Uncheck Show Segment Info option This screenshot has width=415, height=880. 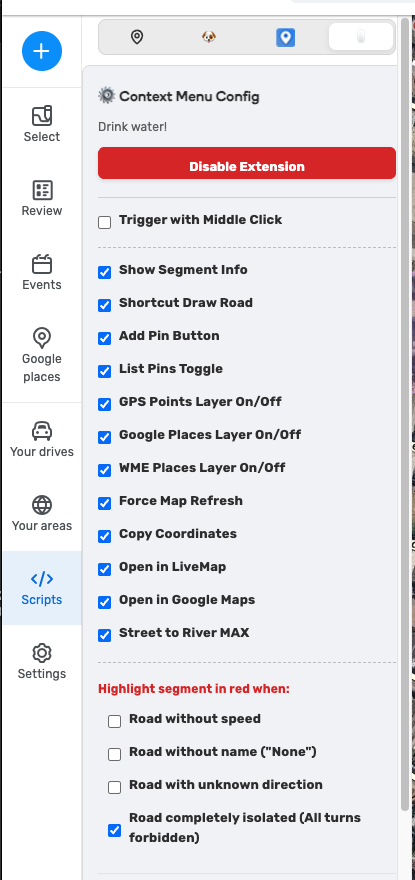tap(104, 273)
